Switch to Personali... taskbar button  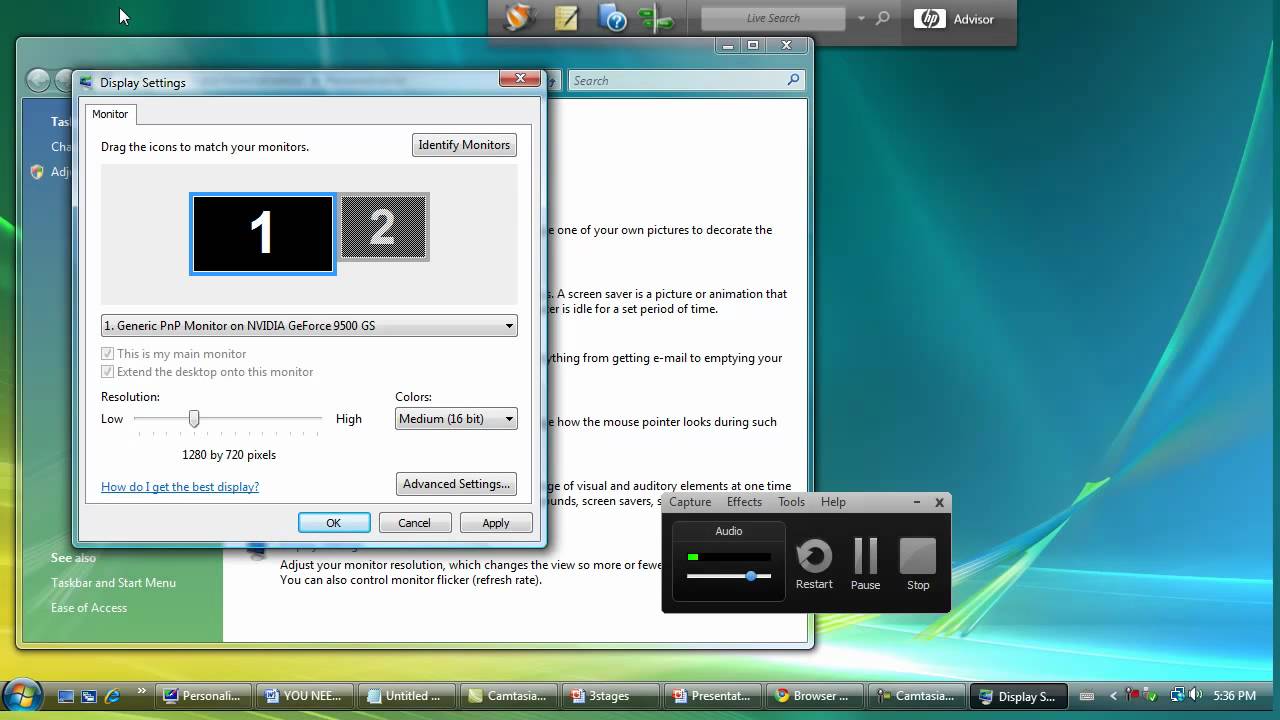pyautogui.click(x=204, y=696)
